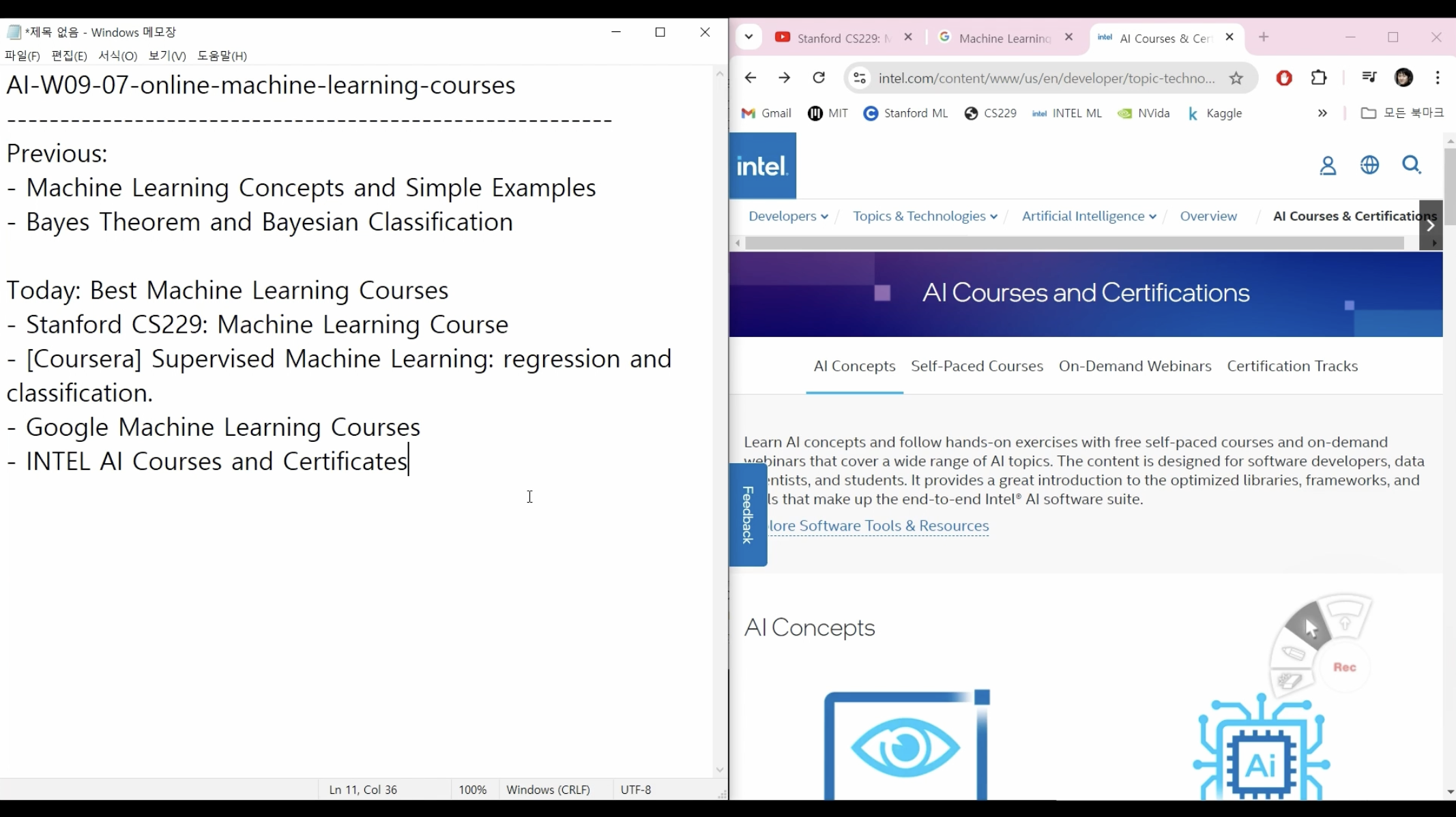
Task: Open Chrome three-dot menu
Action: point(1438,78)
